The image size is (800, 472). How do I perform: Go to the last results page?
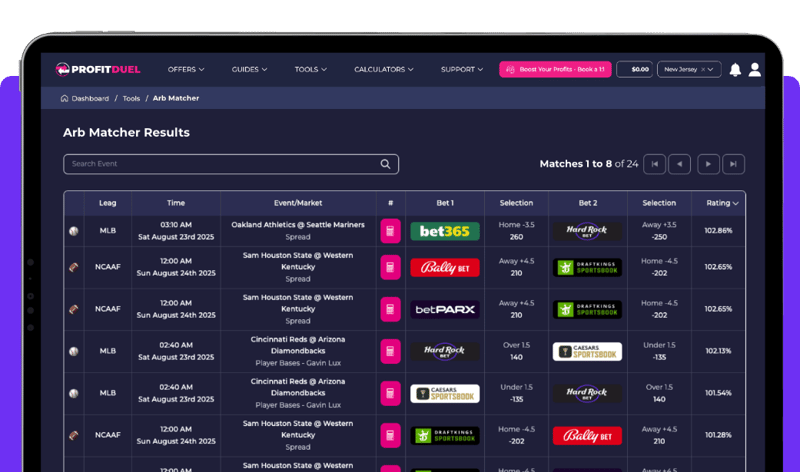pos(734,164)
